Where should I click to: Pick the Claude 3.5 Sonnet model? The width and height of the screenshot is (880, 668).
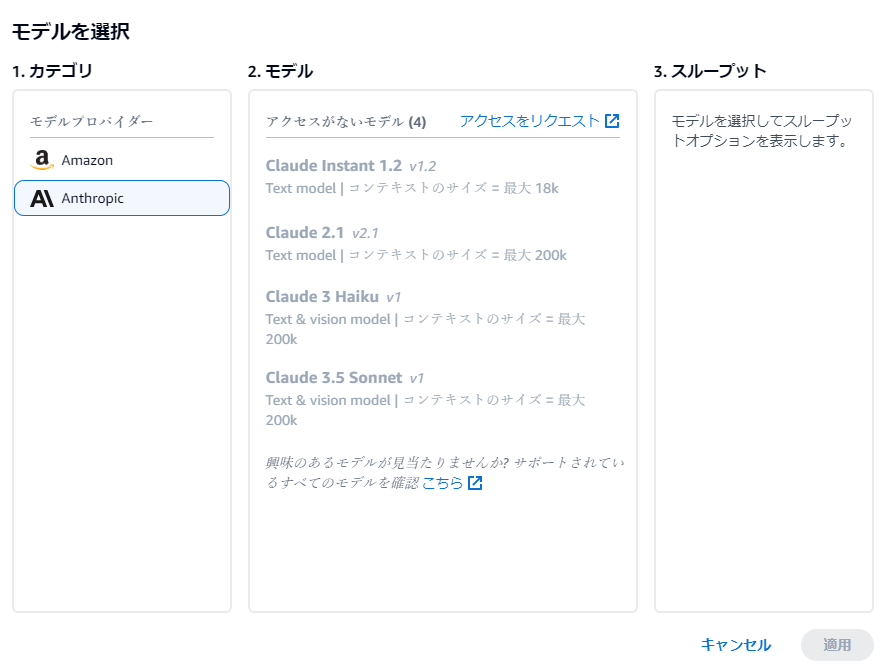[425, 398]
